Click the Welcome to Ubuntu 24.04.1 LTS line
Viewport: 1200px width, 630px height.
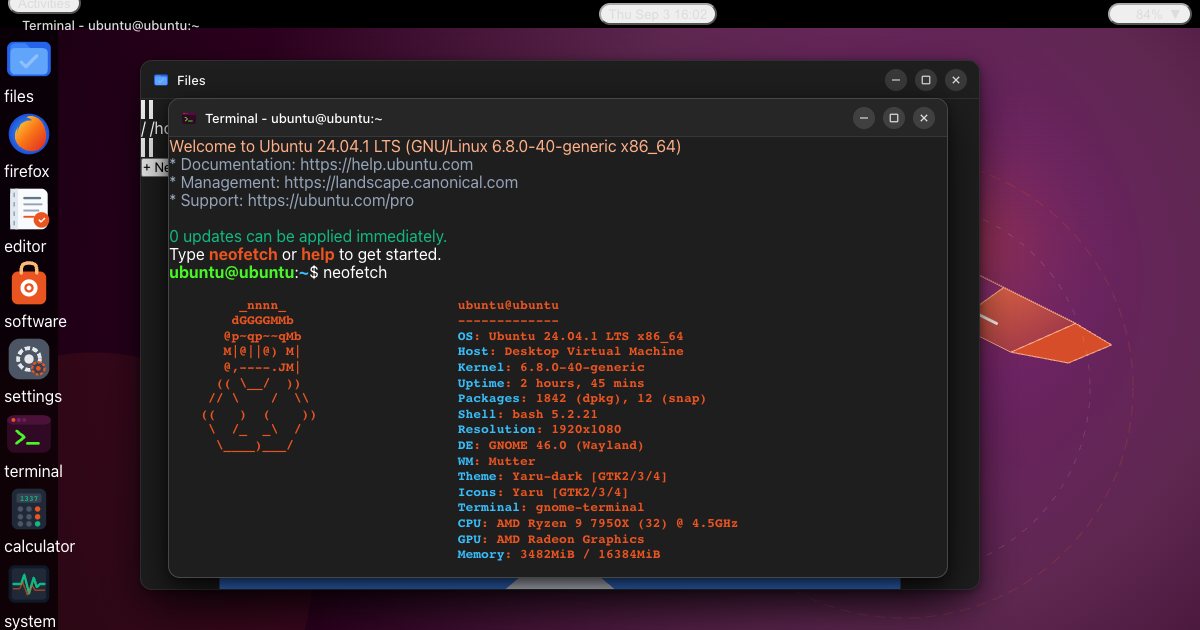click(x=425, y=147)
